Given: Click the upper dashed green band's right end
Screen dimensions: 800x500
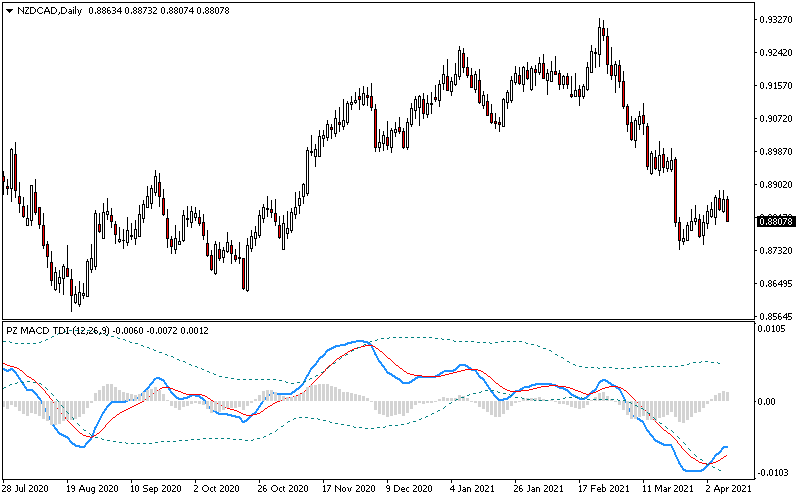Looking at the screenshot, I should pos(720,363).
